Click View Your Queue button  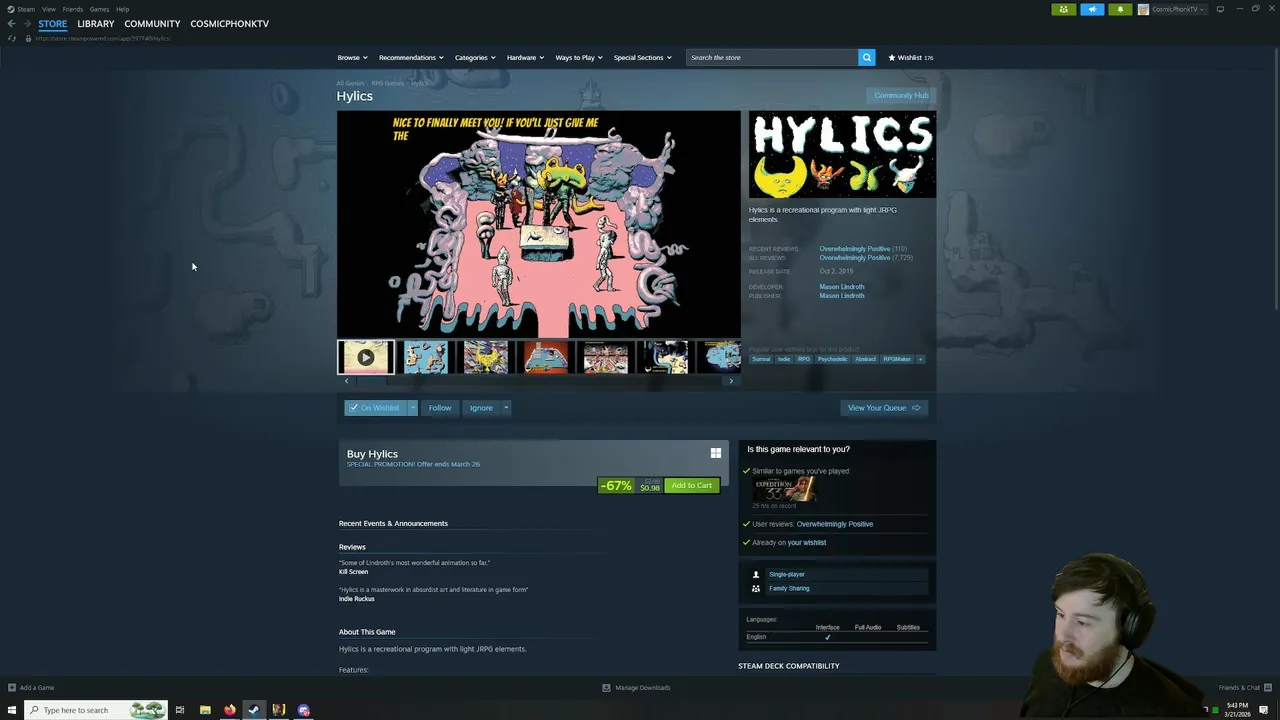pyautogui.click(x=884, y=407)
